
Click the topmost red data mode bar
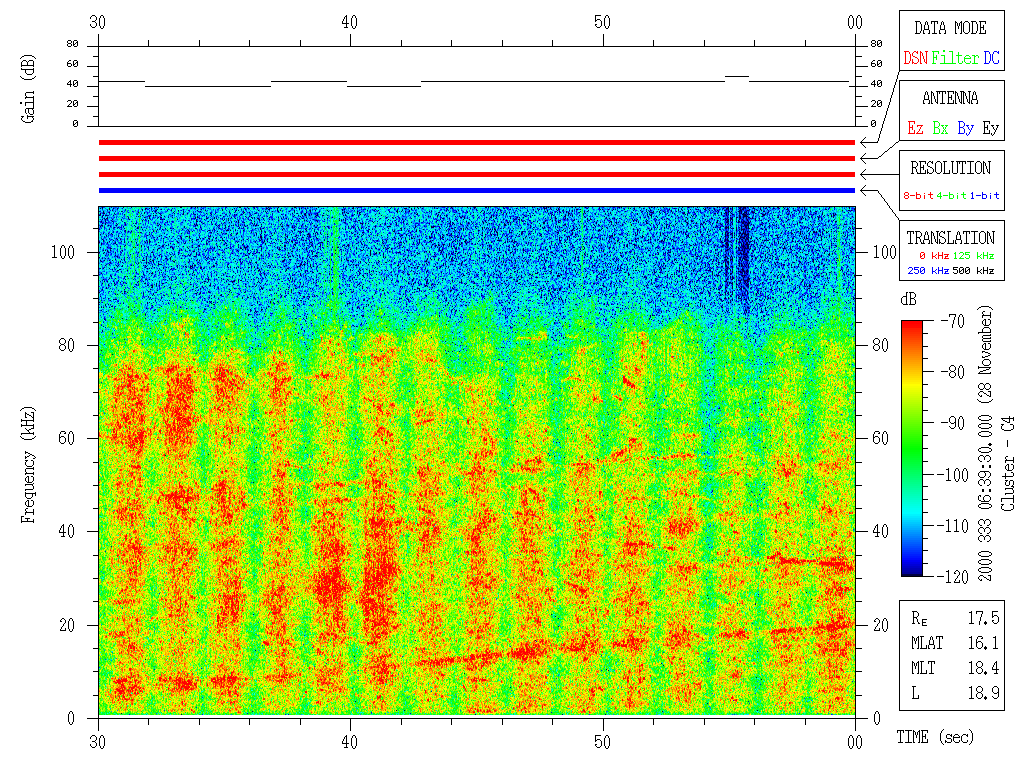(x=477, y=143)
